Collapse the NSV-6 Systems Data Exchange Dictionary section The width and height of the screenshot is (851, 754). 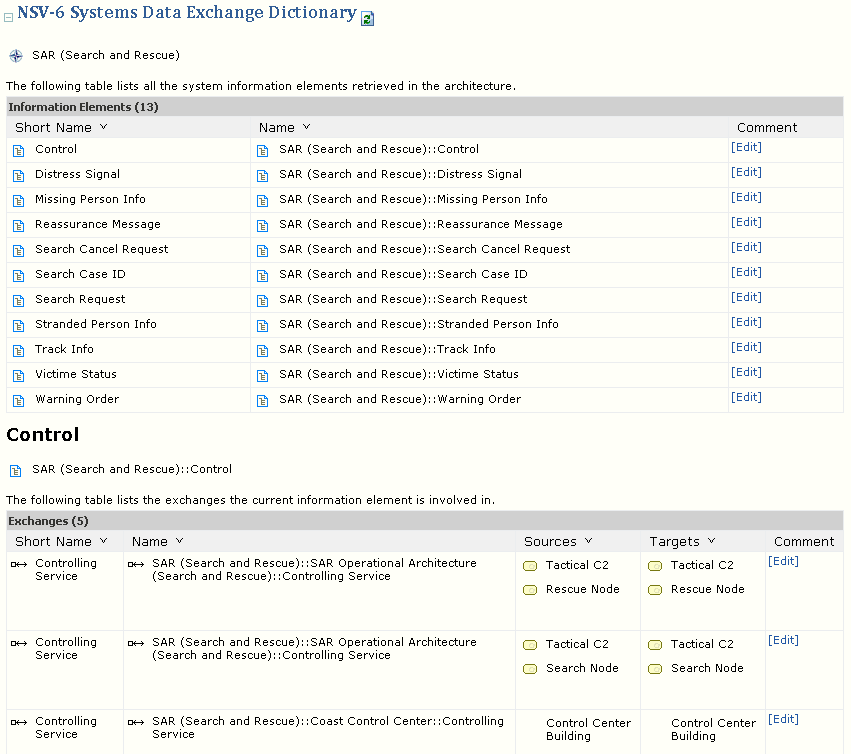click(x=9, y=17)
